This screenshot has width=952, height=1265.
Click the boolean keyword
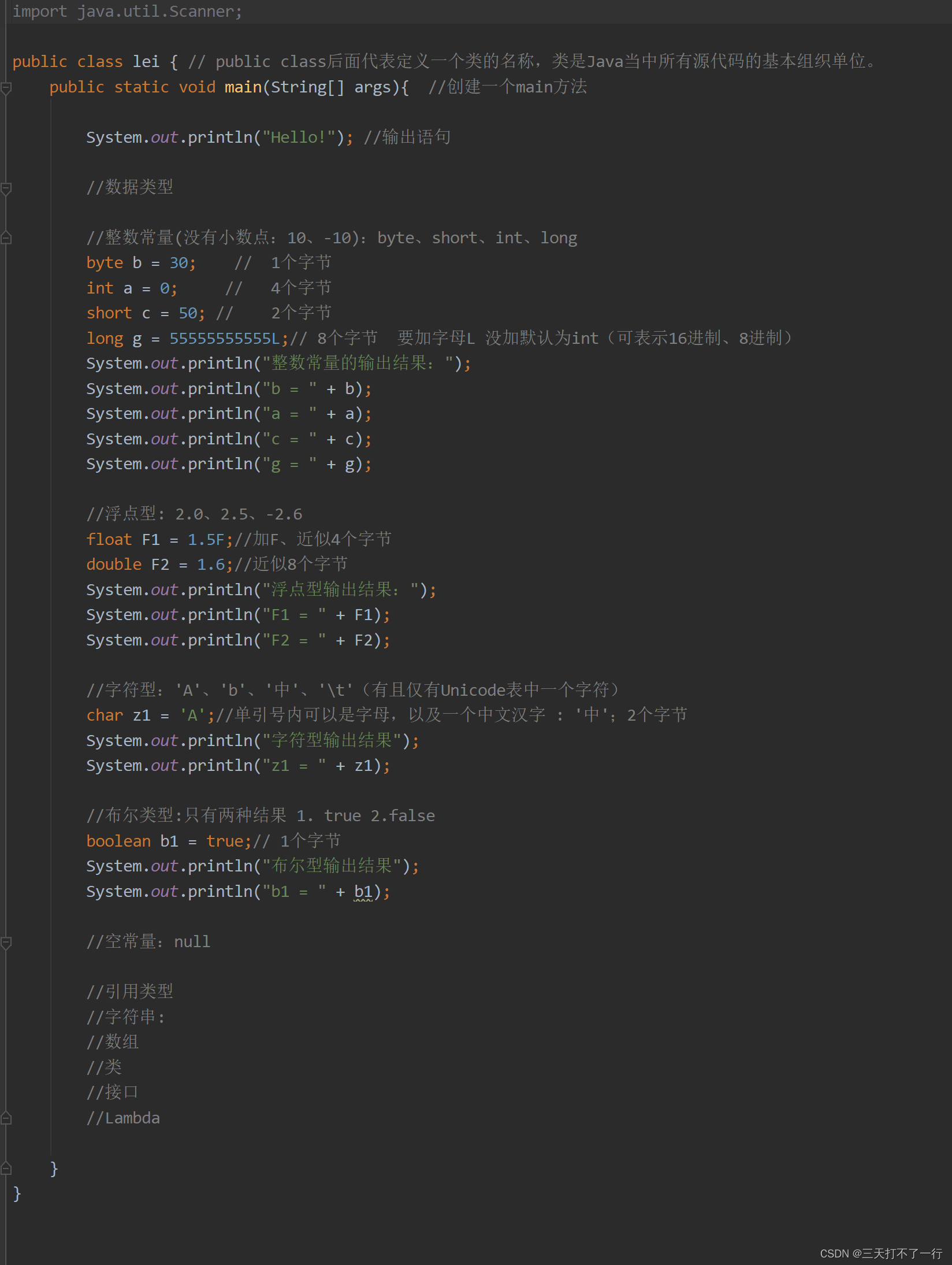(118, 840)
